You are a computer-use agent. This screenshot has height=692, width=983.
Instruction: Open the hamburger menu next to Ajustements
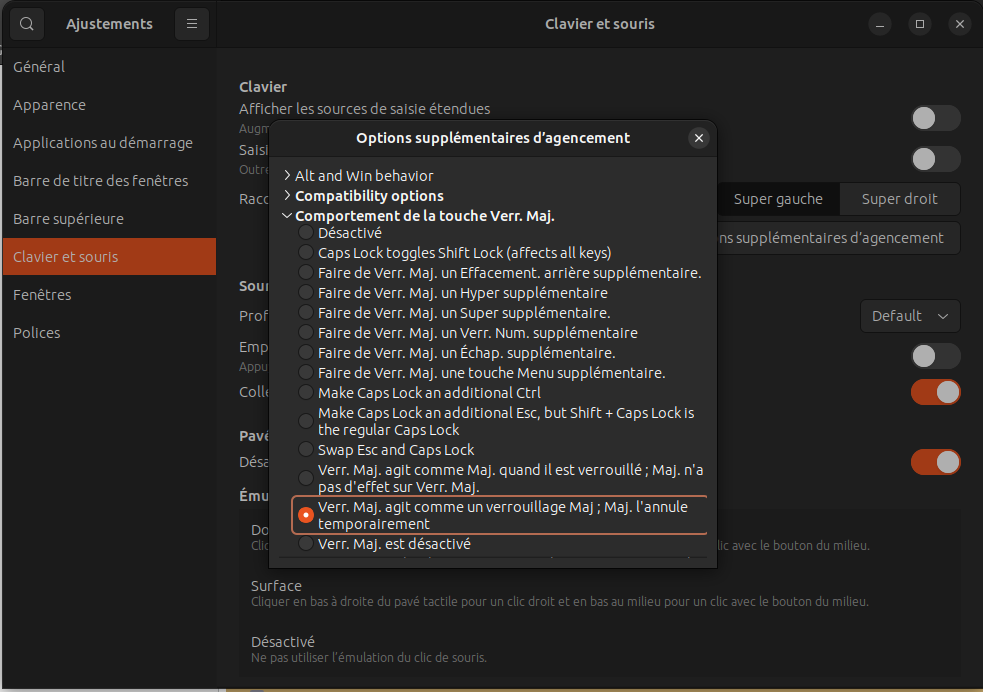tap(192, 24)
